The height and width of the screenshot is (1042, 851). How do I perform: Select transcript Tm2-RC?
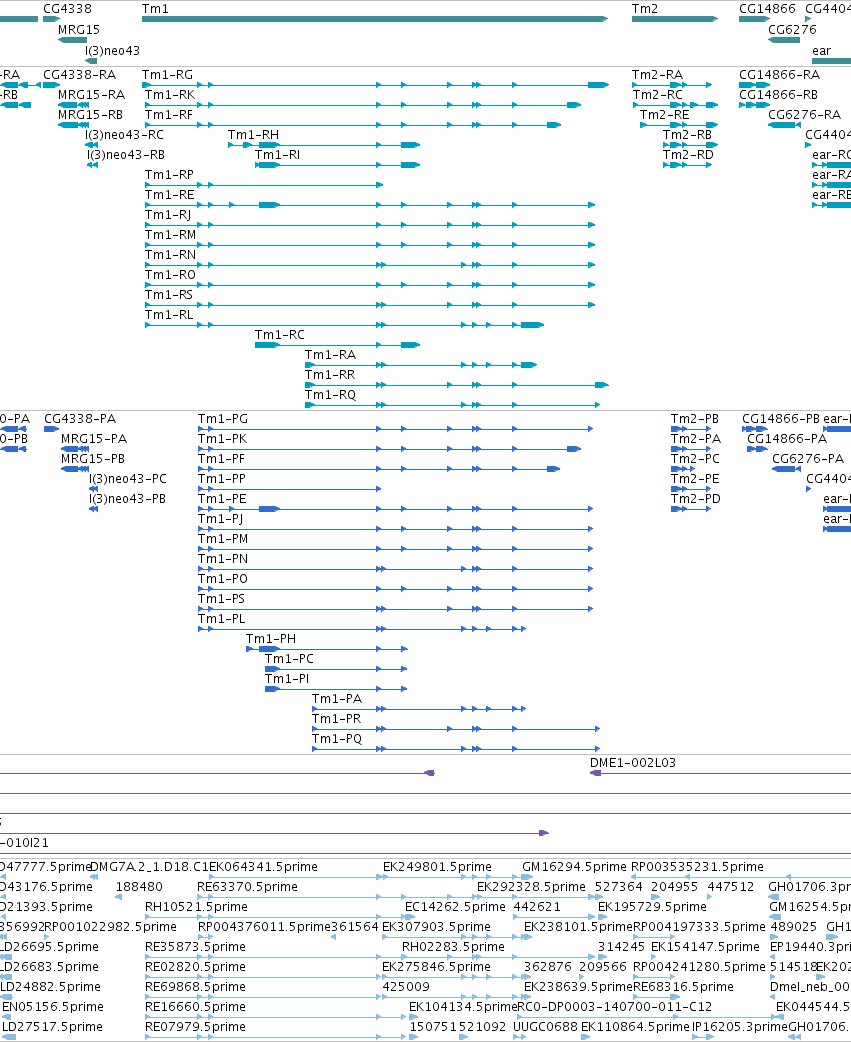pos(676,105)
